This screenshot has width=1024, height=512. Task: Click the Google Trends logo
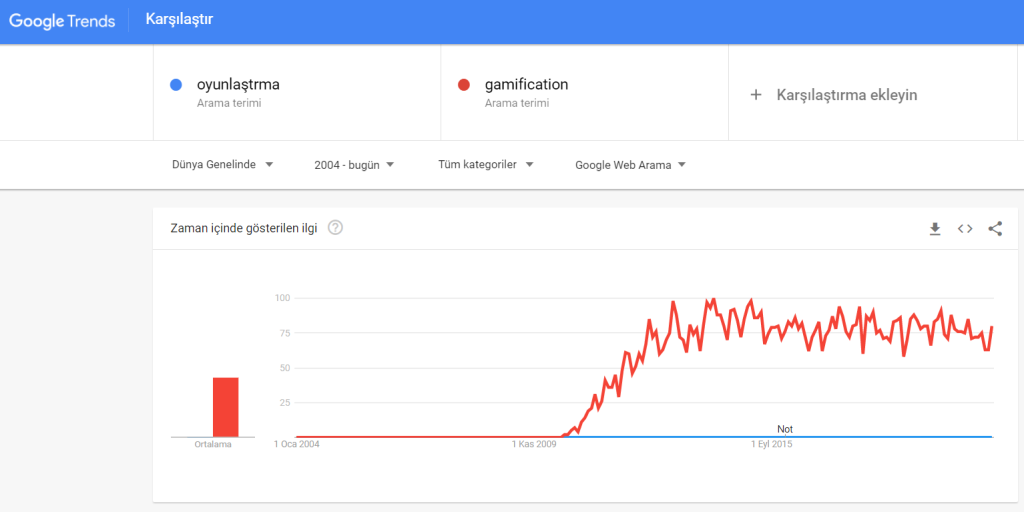point(62,21)
